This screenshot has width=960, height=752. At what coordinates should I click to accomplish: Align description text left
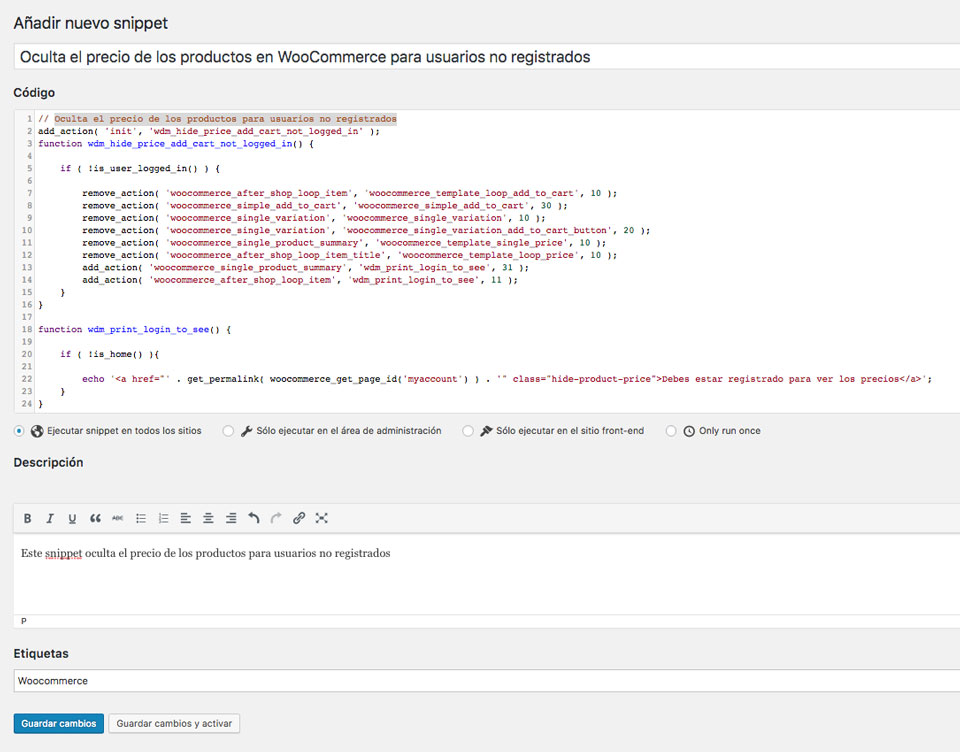186,519
